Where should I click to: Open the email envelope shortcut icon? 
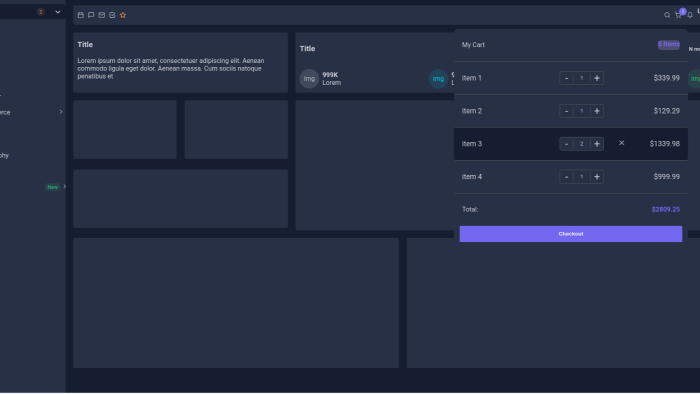click(x=102, y=15)
